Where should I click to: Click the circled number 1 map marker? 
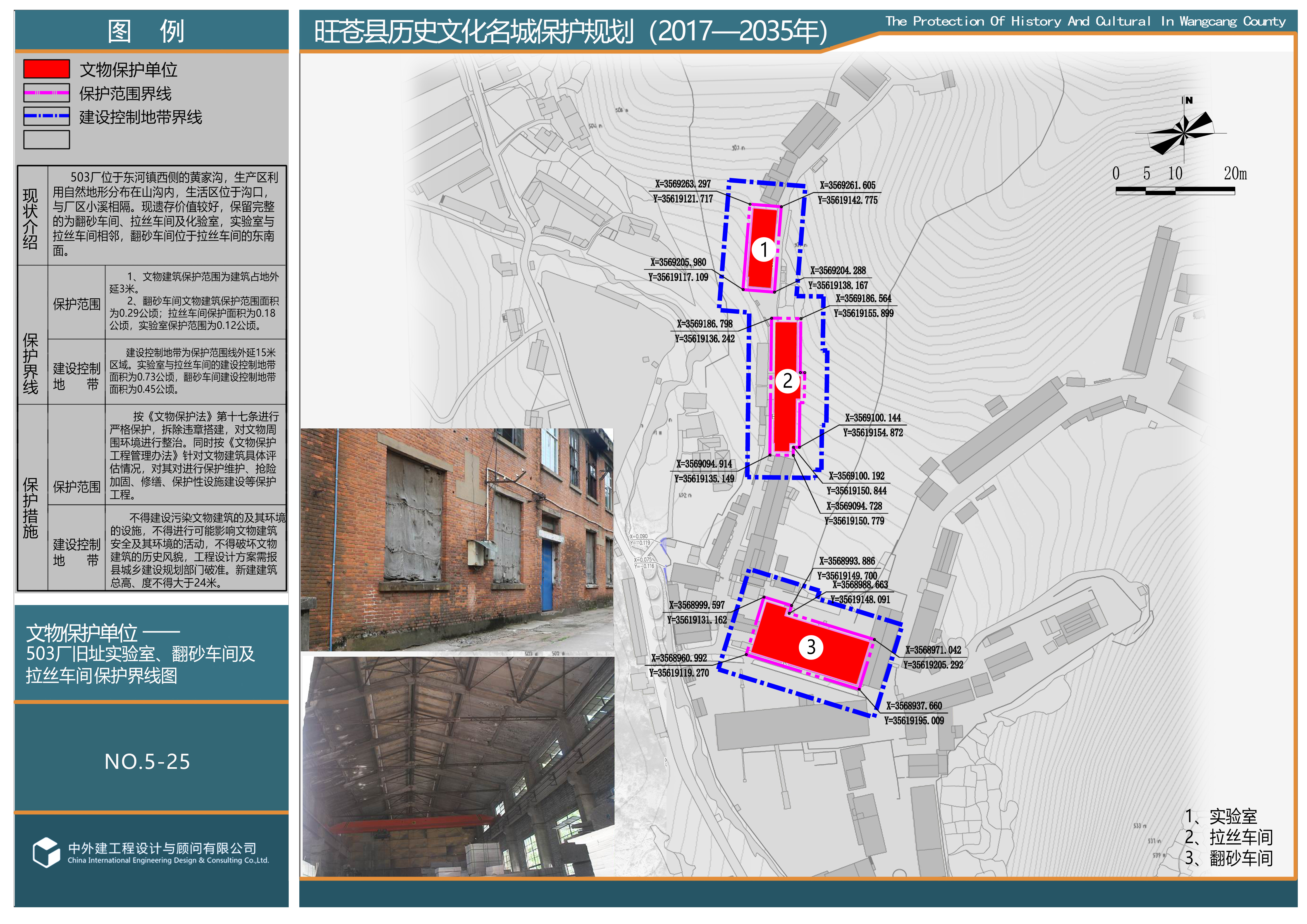point(763,249)
